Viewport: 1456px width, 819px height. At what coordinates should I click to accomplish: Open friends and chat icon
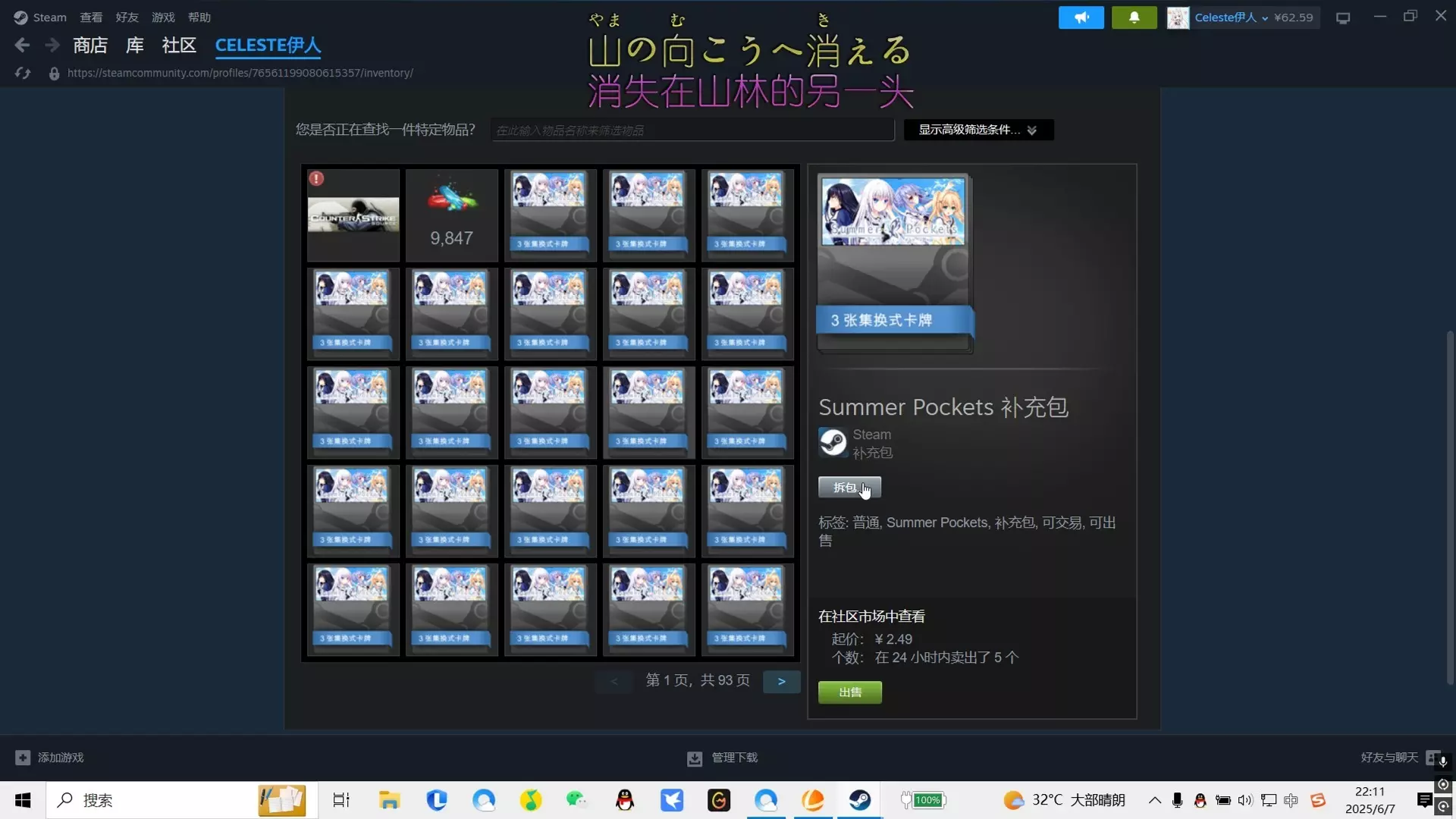1432,758
